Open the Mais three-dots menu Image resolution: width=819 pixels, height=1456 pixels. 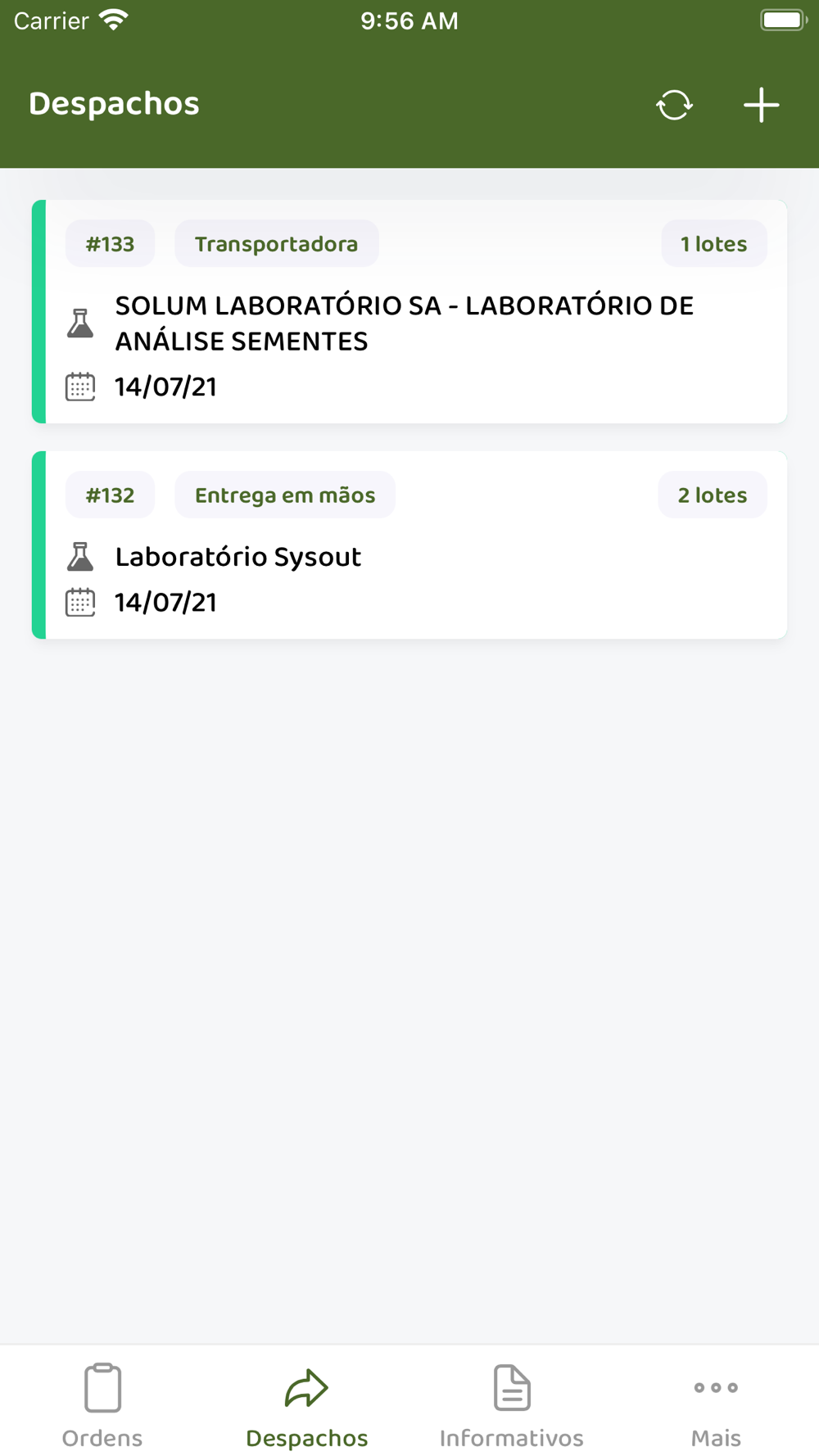[717, 1405]
